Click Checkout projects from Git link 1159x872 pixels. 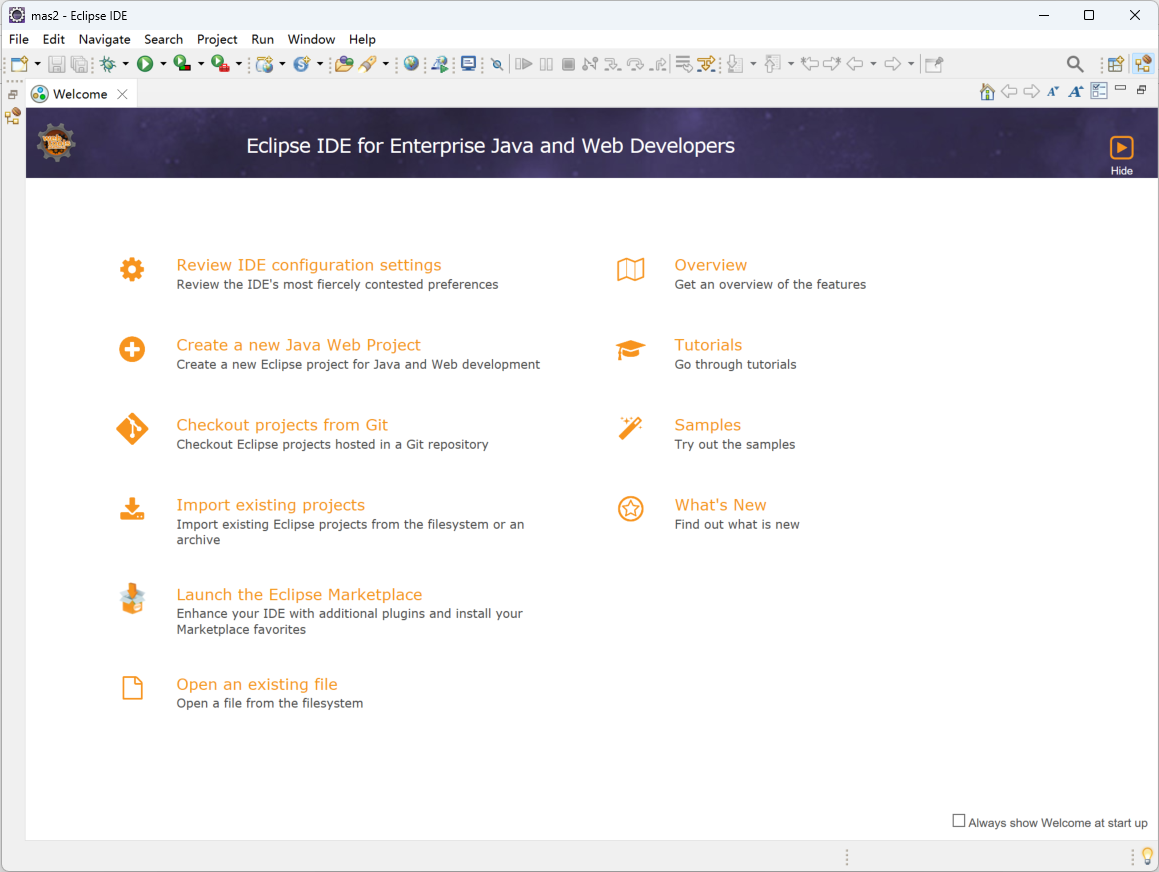282,424
